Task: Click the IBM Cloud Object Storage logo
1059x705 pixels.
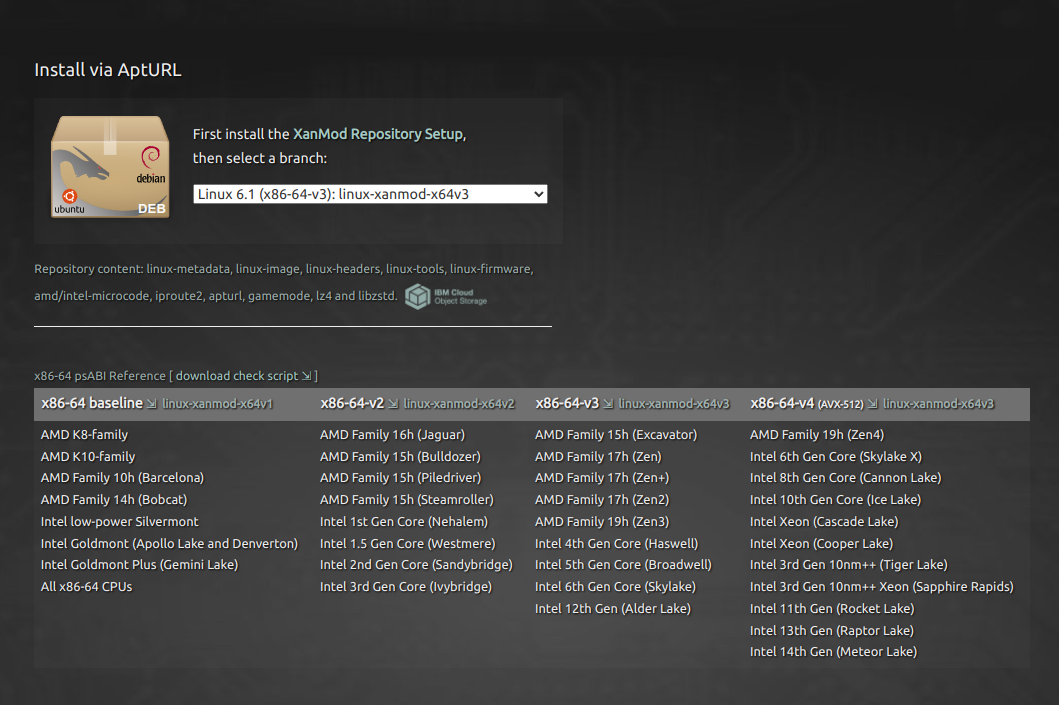Action: [x=446, y=296]
